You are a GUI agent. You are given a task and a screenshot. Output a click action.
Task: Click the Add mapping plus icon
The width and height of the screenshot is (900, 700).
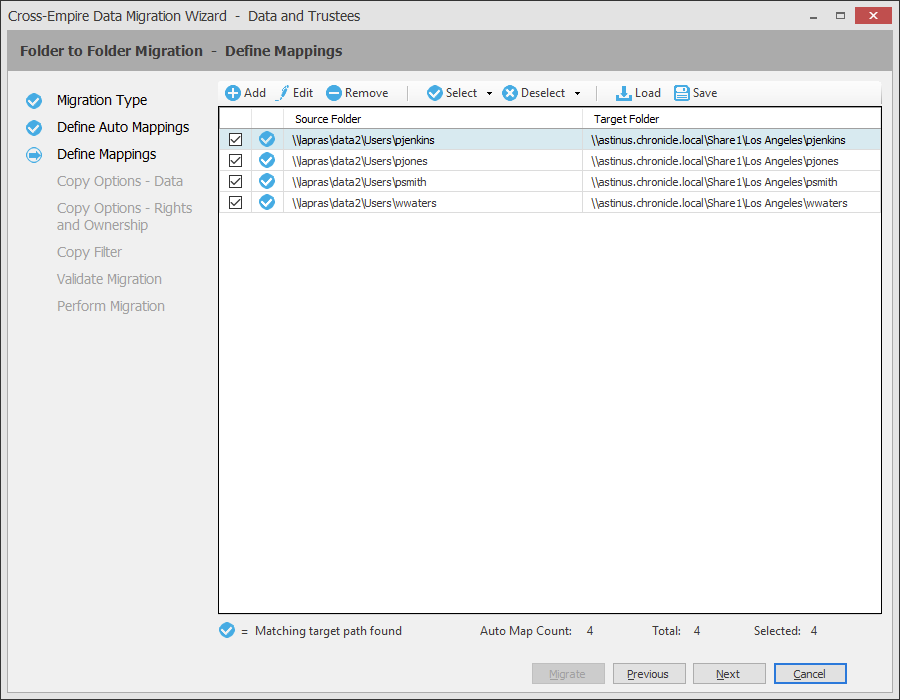(x=233, y=93)
